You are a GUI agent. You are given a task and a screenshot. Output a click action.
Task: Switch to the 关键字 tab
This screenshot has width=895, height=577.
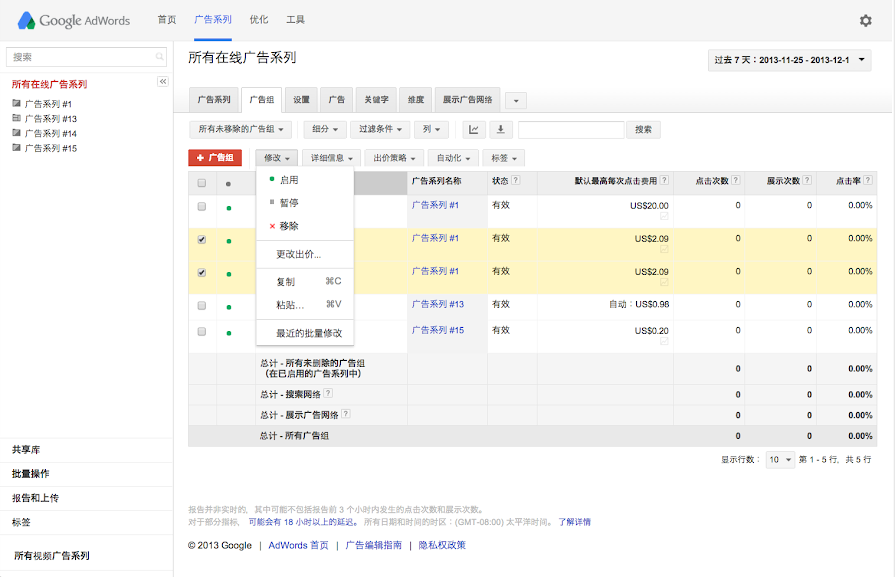[376, 100]
